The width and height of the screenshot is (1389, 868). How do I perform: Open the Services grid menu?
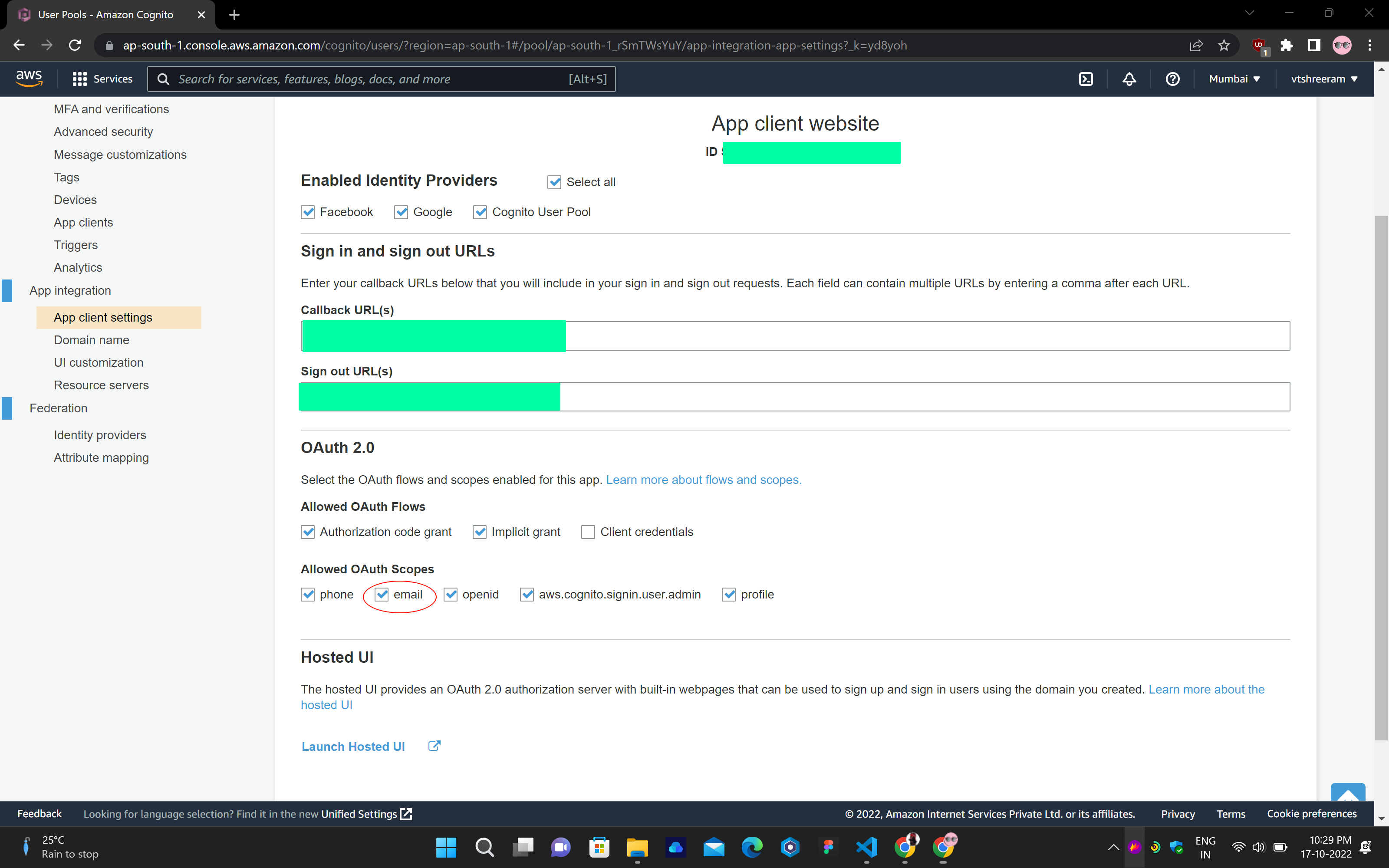tap(103, 79)
